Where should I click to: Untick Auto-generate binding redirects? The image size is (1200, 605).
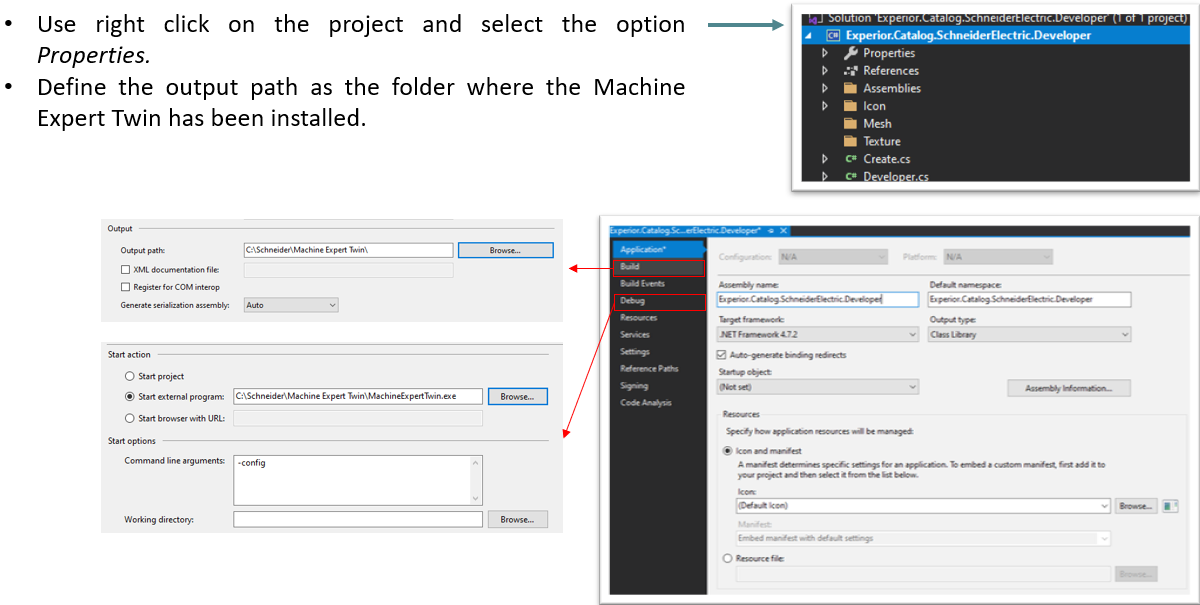pos(722,355)
